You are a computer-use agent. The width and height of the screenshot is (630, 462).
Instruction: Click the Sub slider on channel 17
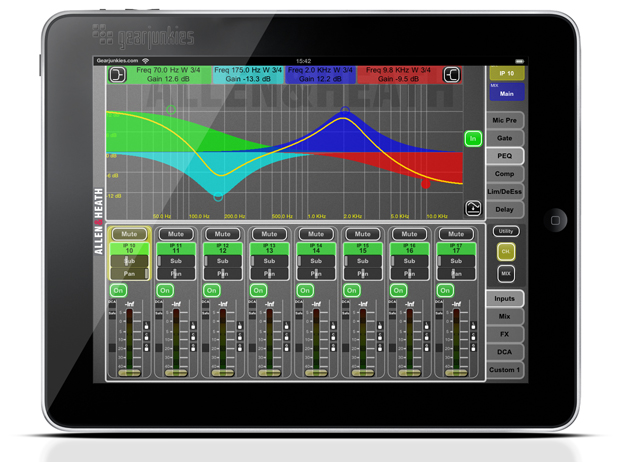click(456, 261)
